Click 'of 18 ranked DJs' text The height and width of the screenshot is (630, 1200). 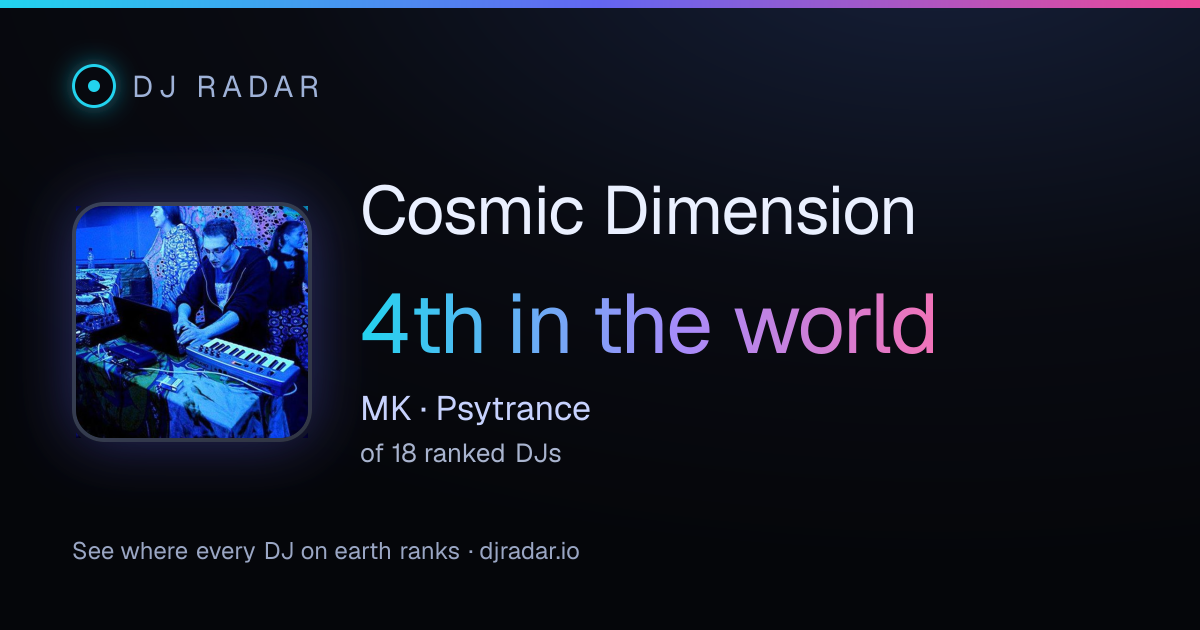[460, 453]
